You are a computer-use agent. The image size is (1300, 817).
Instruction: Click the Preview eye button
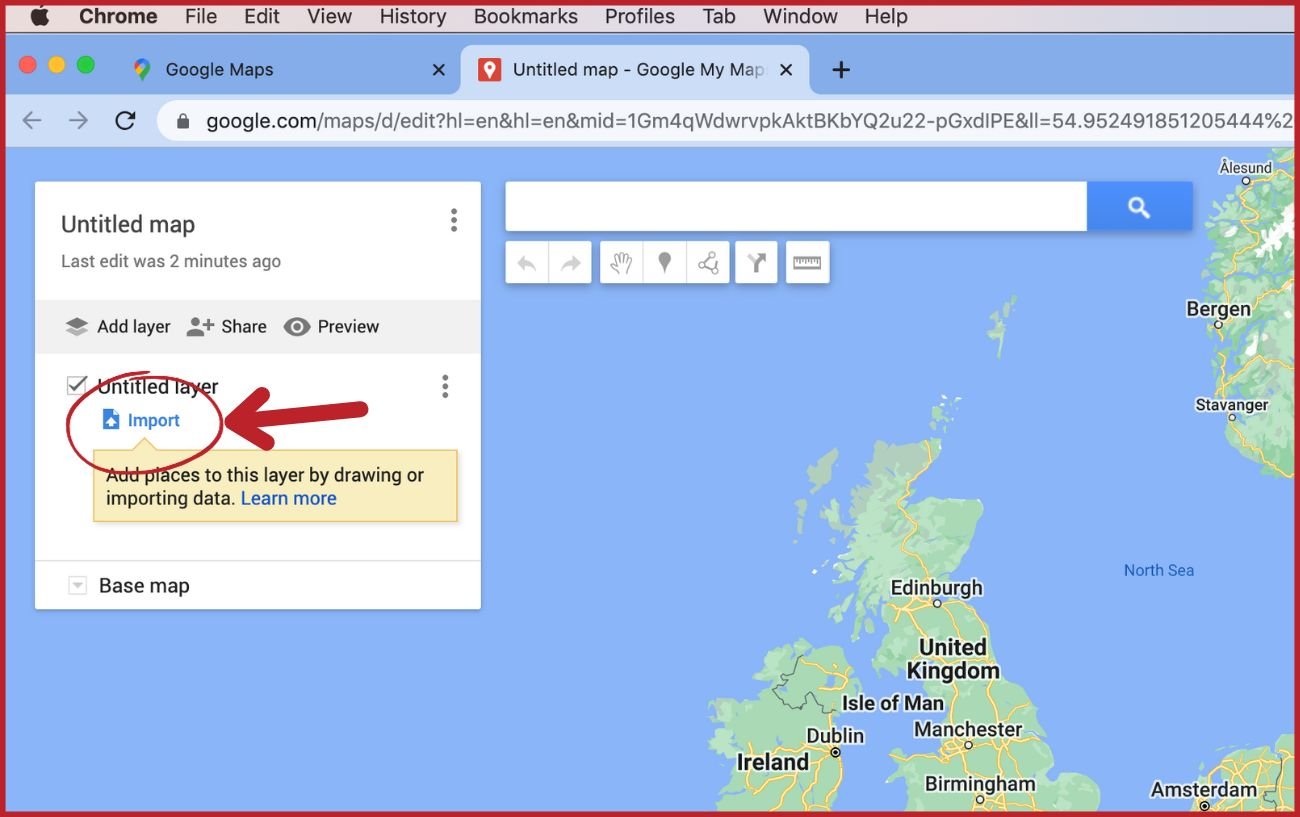tap(331, 326)
